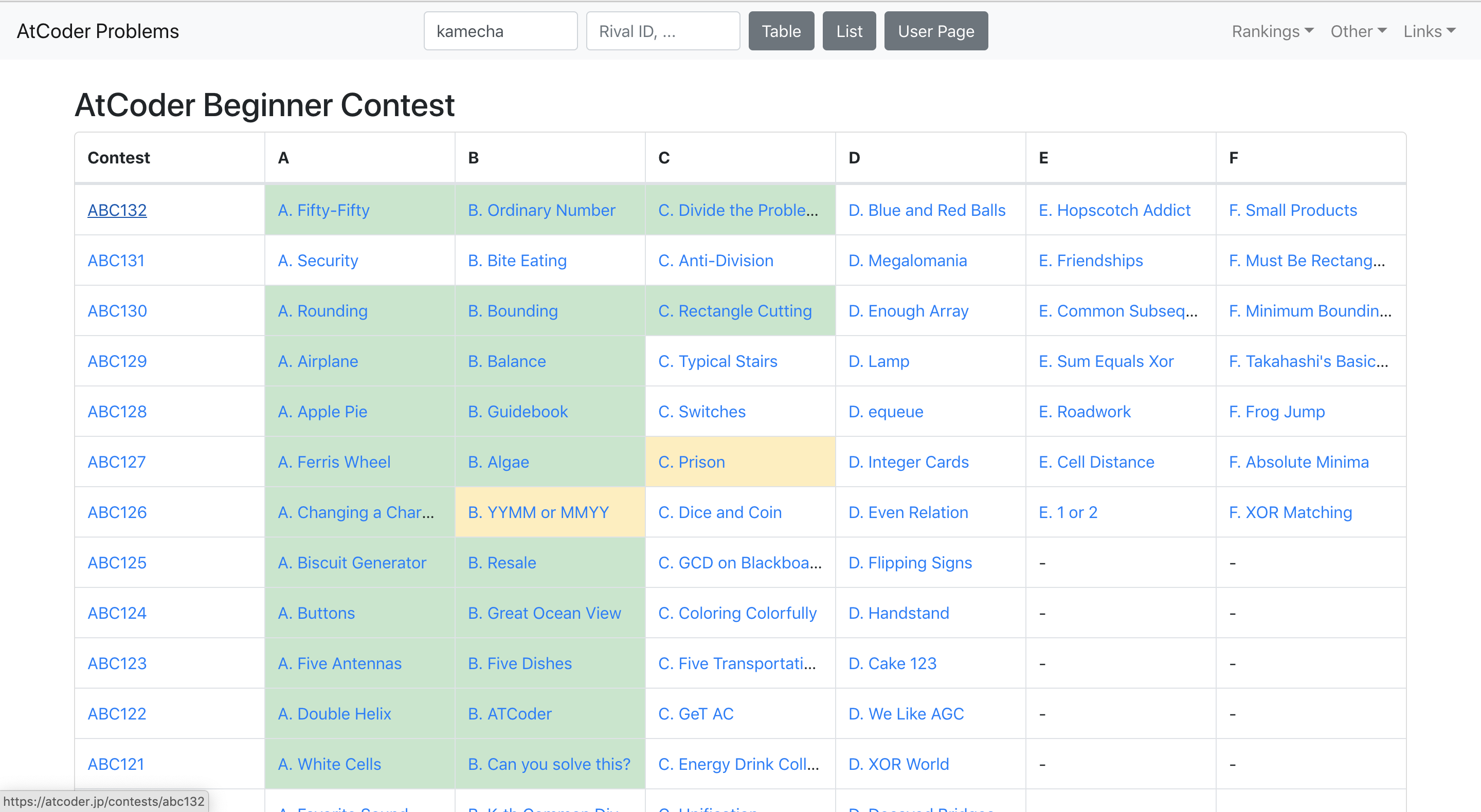The height and width of the screenshot is (812, 1481).
Task: Go to AtCoder Problems home title
Action: [98, 31]
